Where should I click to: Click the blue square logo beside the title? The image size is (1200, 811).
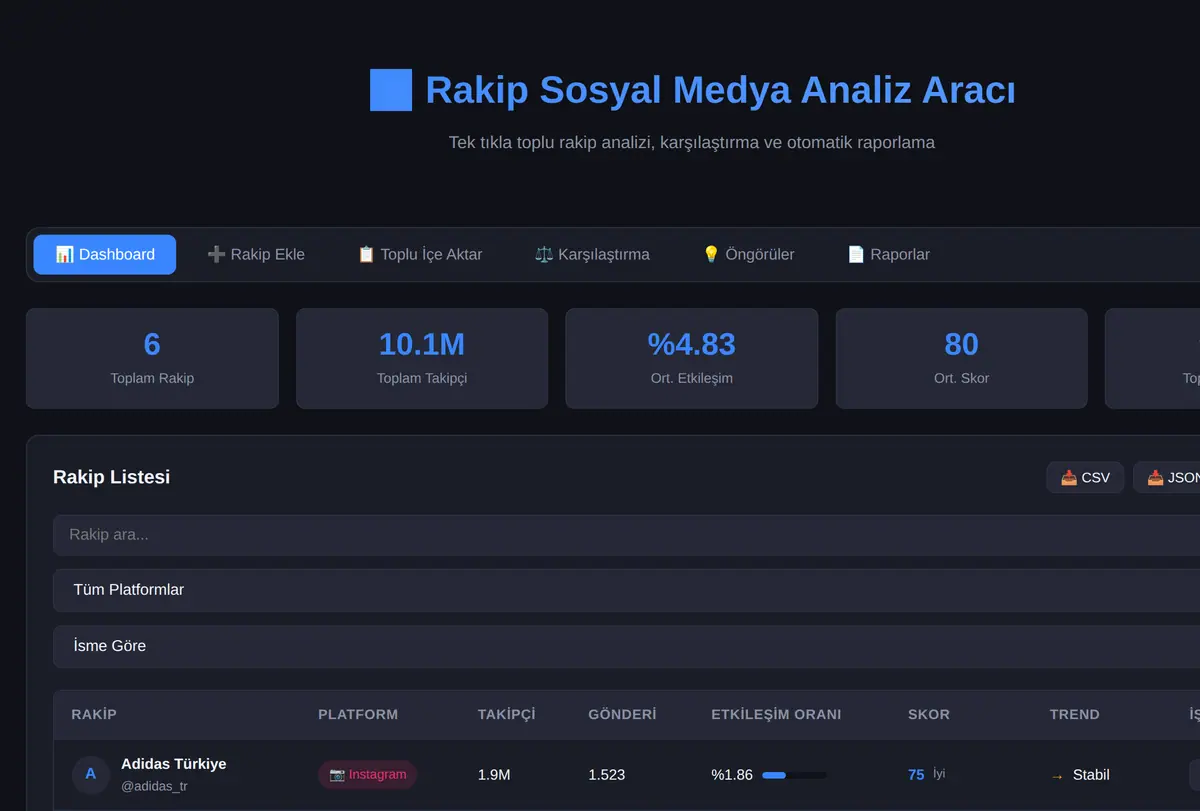click(x=391, y=90)
